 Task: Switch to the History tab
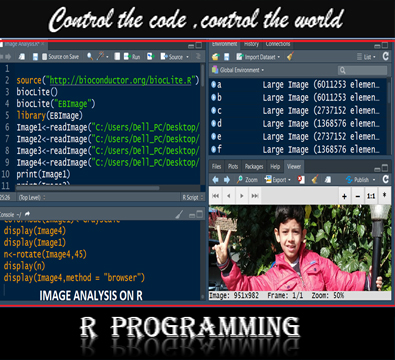coord(251,44)
